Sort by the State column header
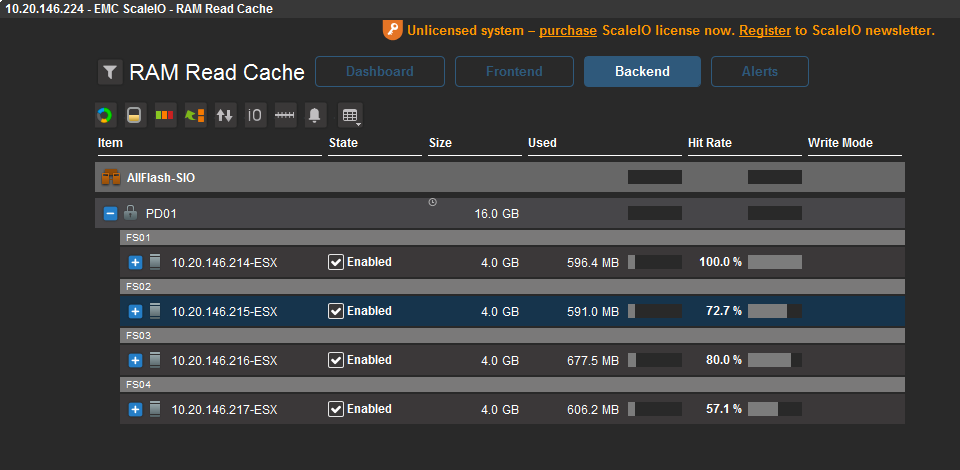 click(343, 143)
